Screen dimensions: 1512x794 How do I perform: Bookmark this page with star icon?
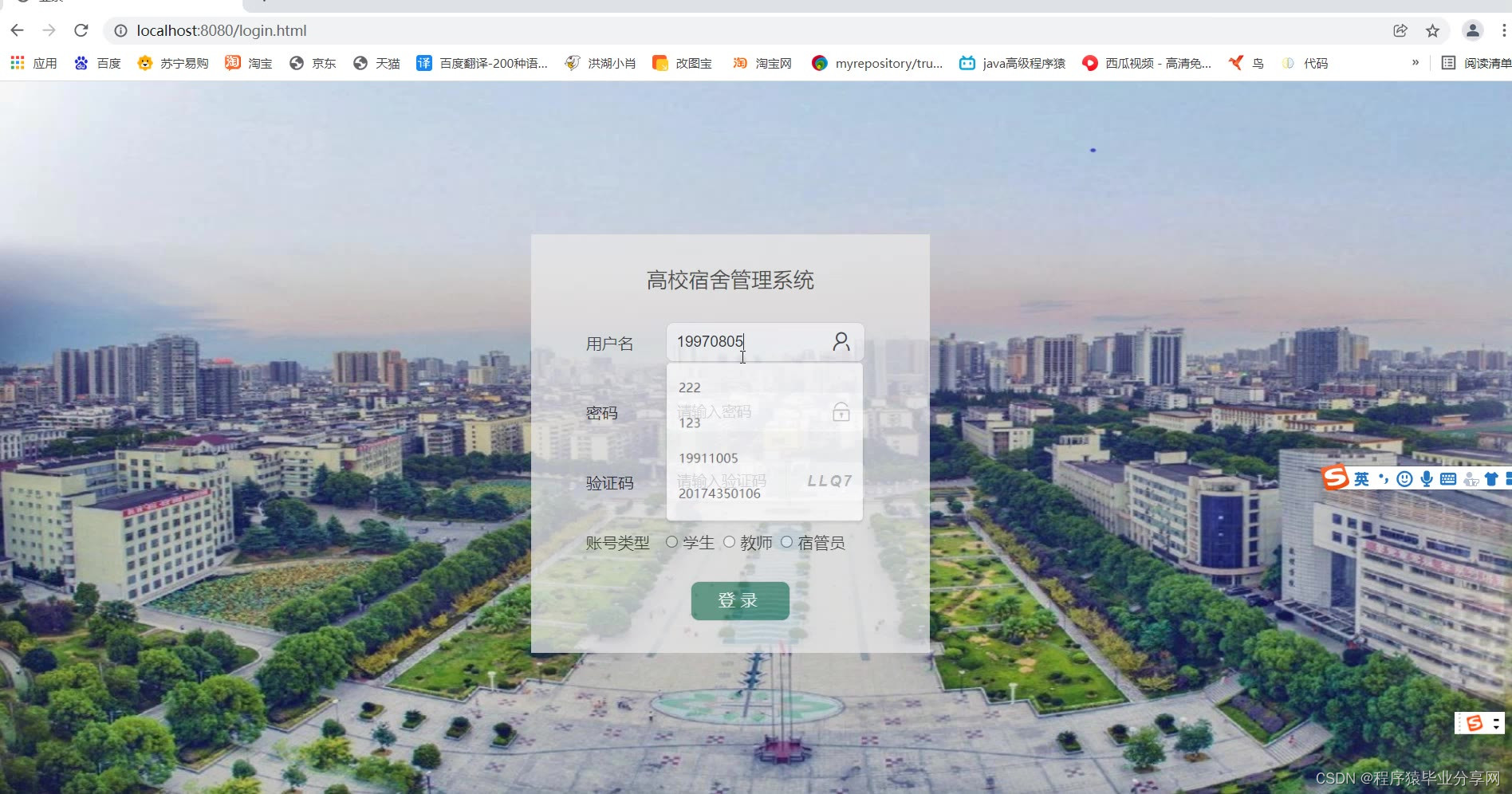pos(1432,30)
